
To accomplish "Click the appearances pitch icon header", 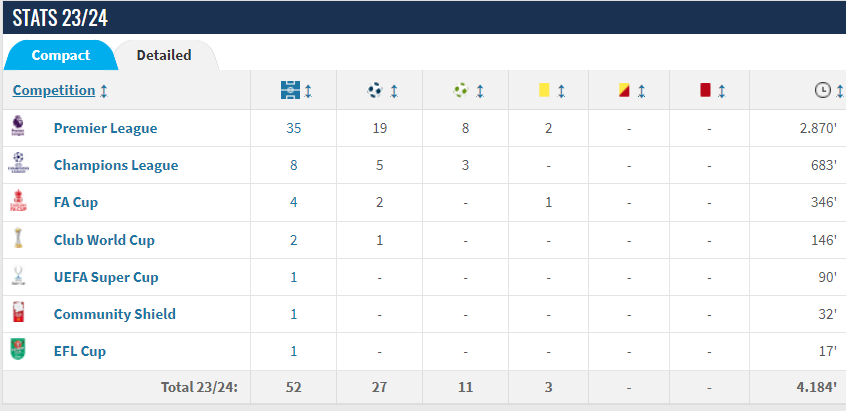I will click(x=290, y=90).
